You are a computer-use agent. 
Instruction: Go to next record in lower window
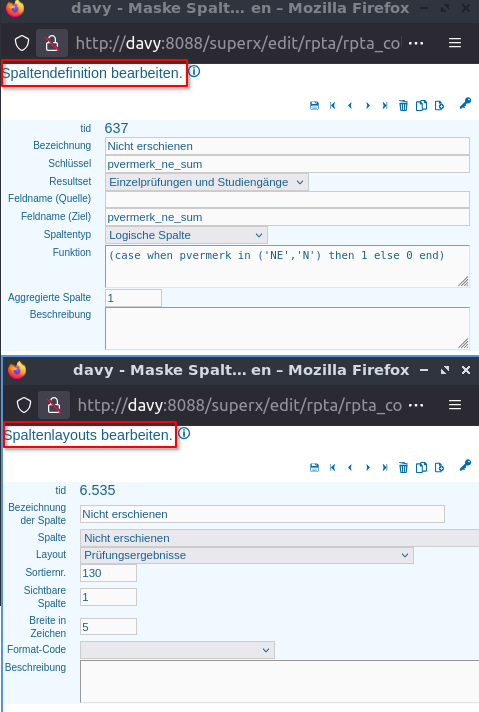[368, 467]
